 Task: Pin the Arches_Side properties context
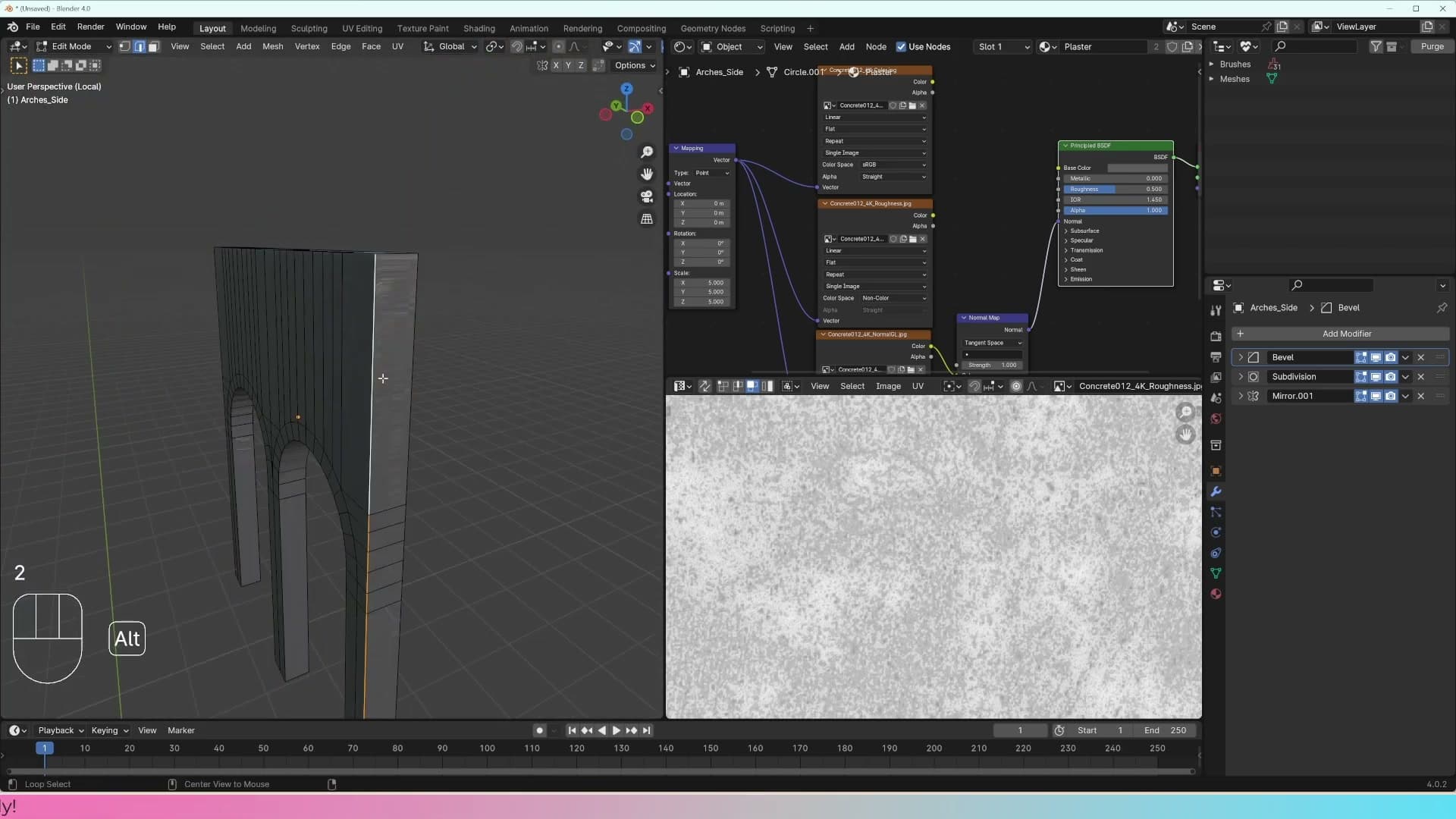pos(1442,308)
